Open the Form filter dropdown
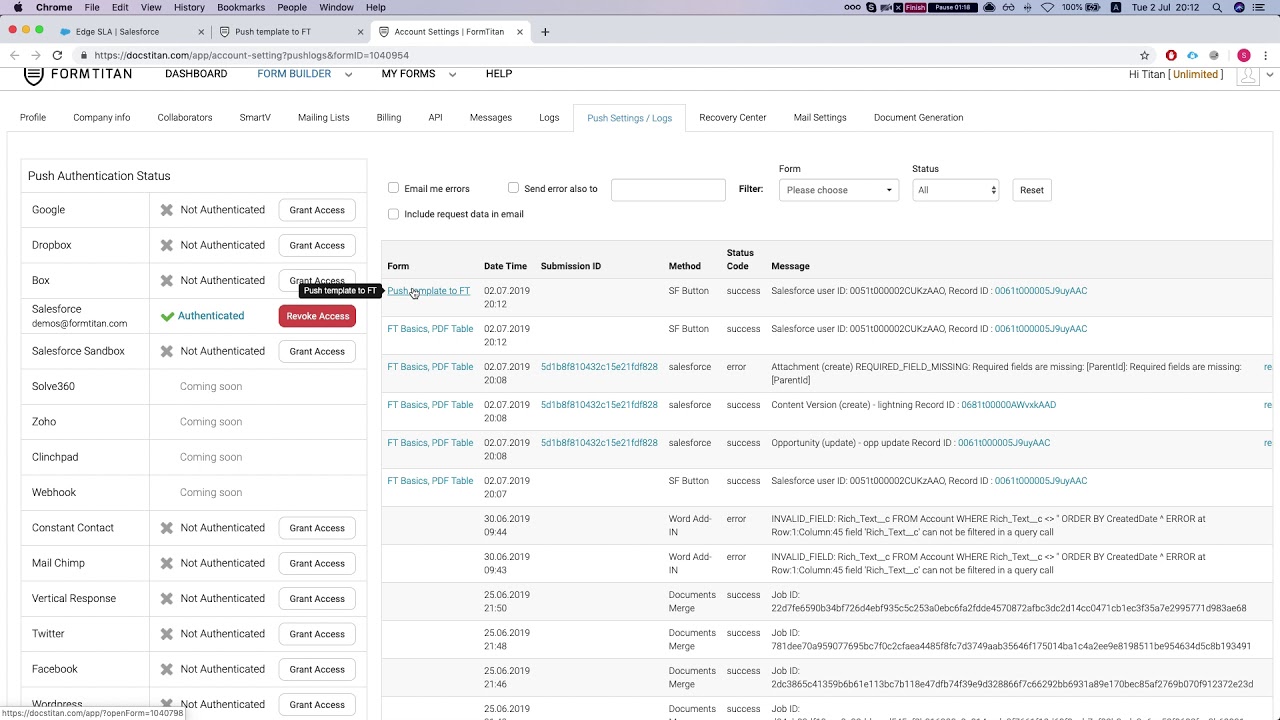Screen dimensions: 1280x720 point(838,190)
